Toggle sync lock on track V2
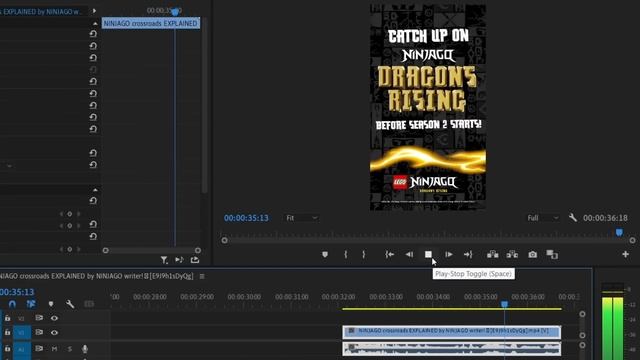Image resolution: width=640 pixels, height=360 pixels. (39, 318)
